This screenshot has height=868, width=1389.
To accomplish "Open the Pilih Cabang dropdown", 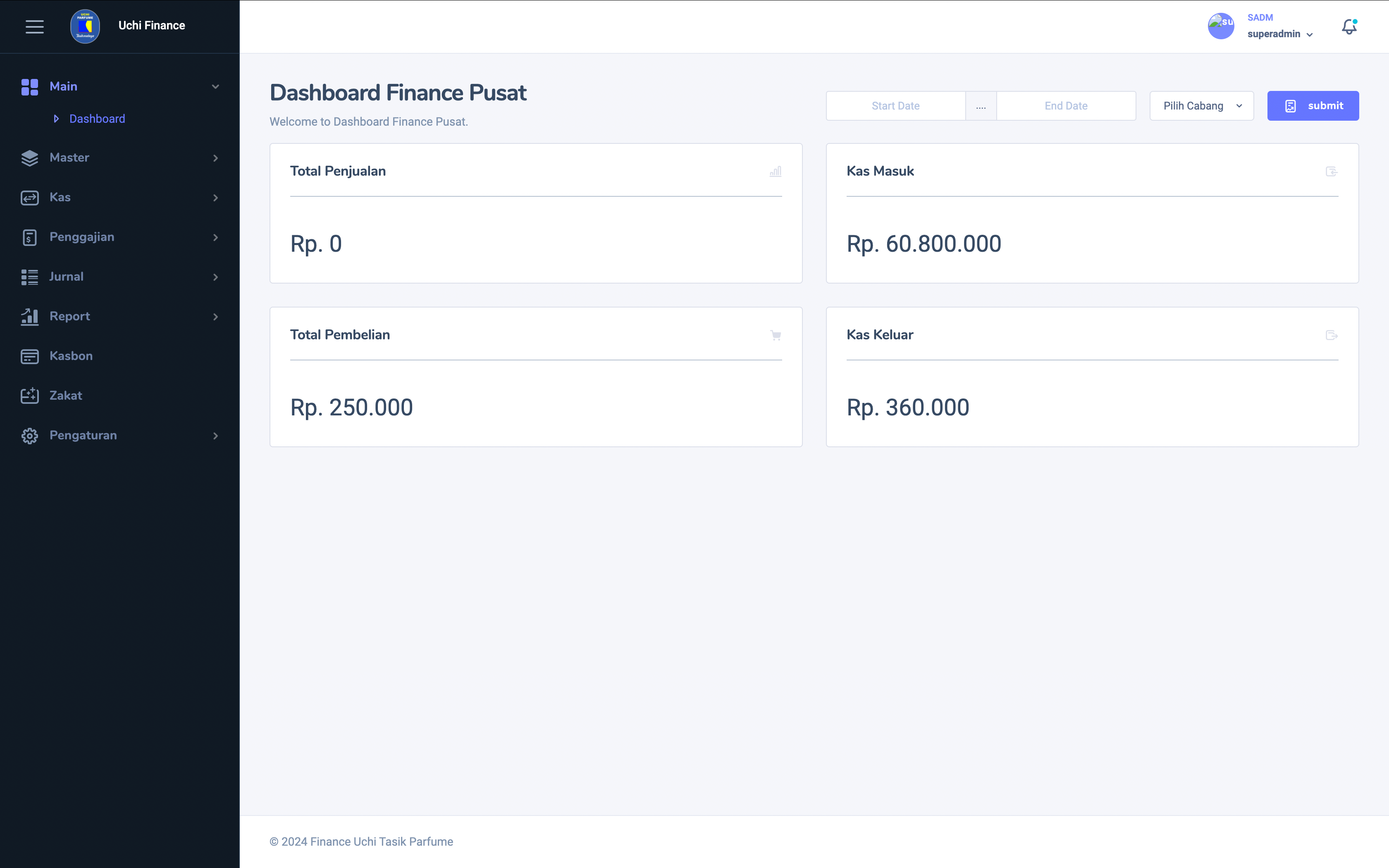I will point(1201,106).
